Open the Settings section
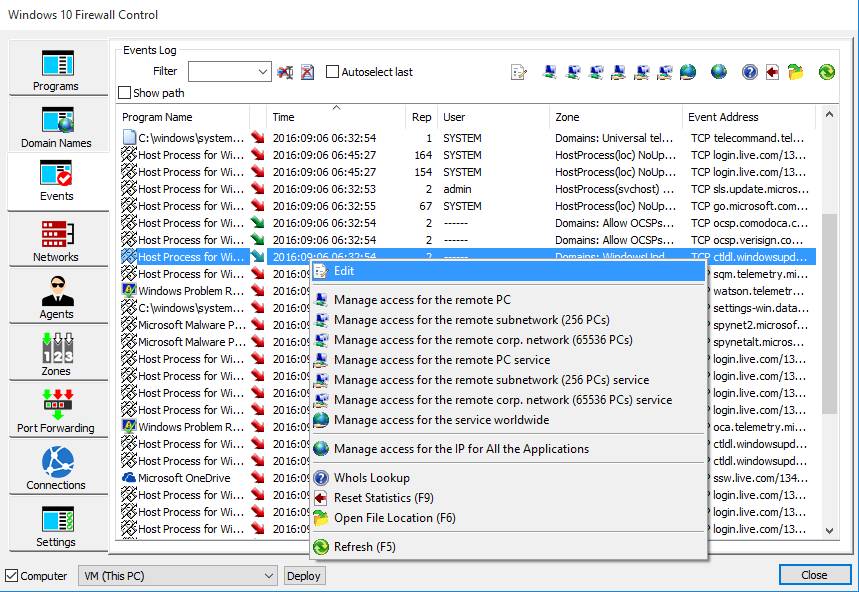This screenshot has width=859, height=592. (57, 525)
